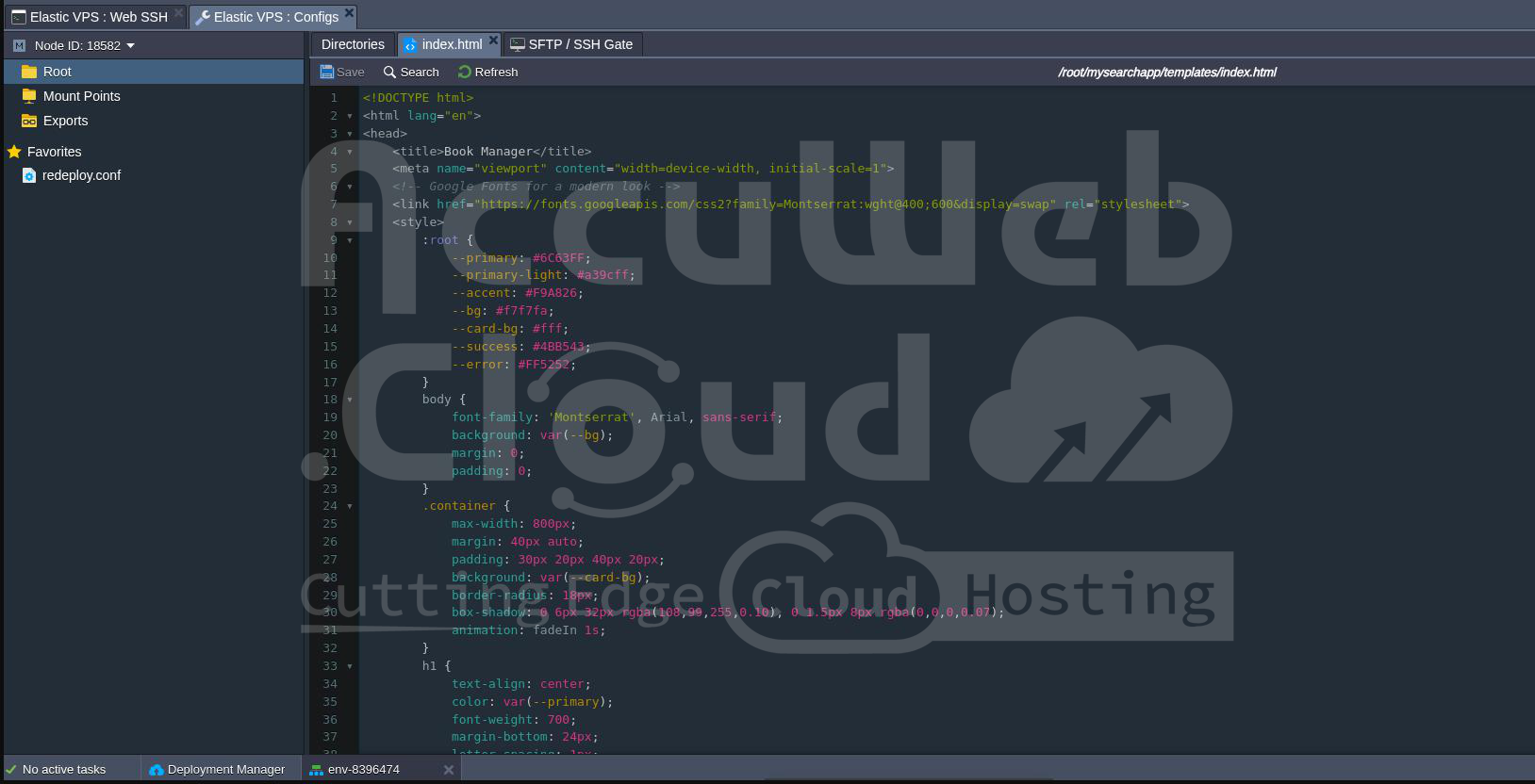Close the env-8396474 bottom tab

(449, 770)
